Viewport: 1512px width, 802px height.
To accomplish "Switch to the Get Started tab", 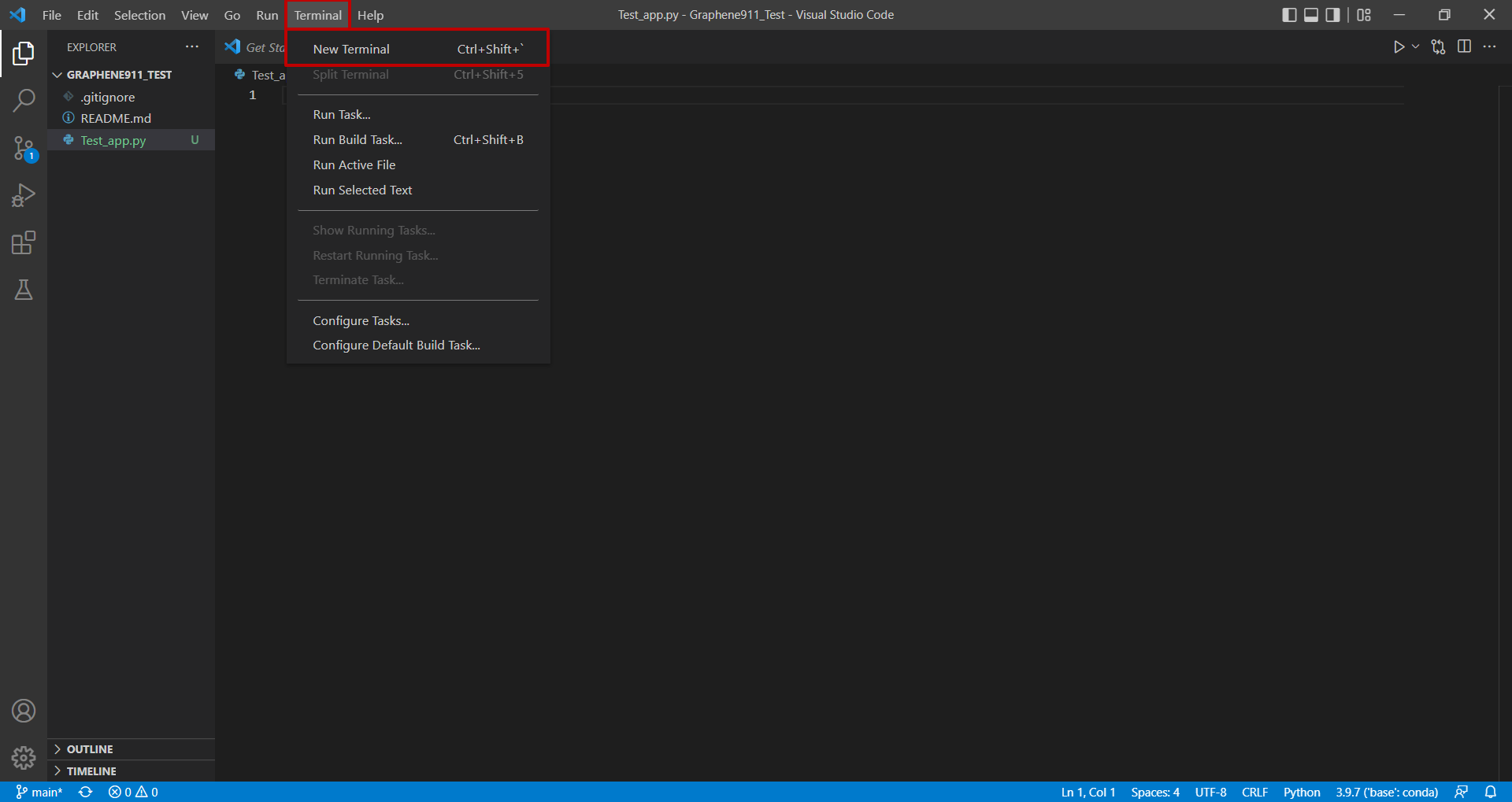I will pyautogui.click(x=254, y=47).
